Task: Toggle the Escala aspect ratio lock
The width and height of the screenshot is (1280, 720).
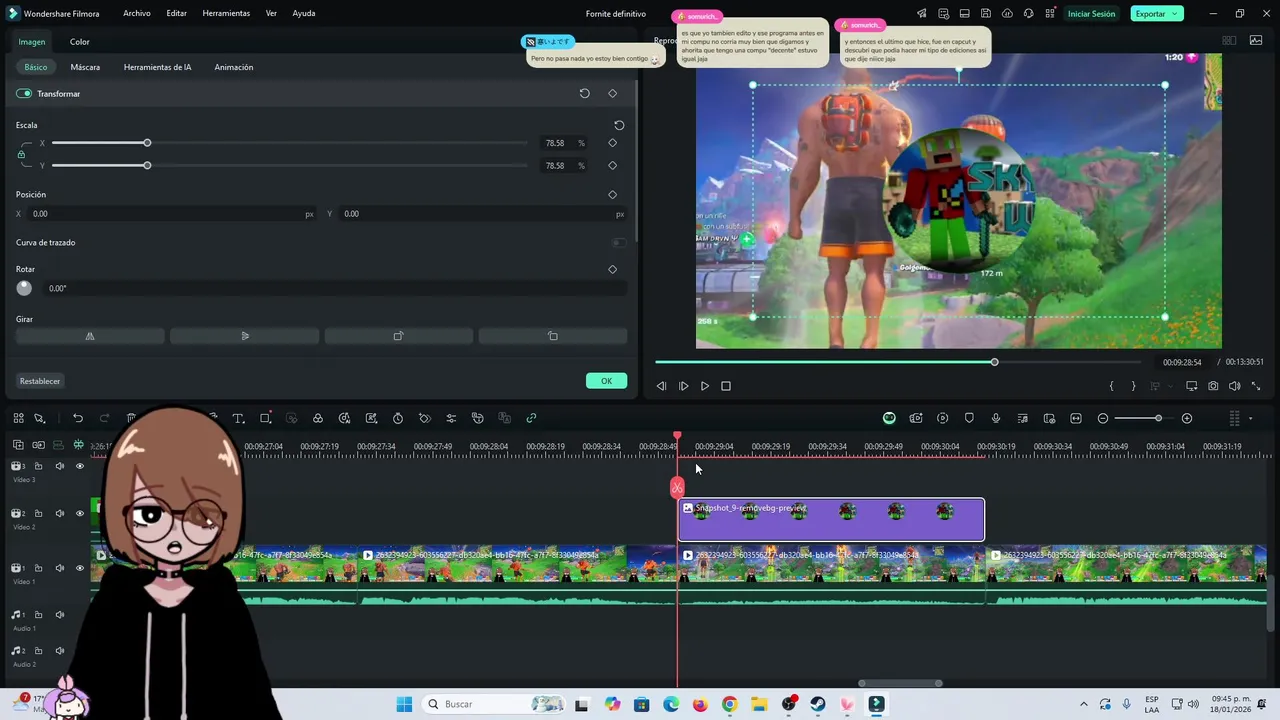Action: click(x=21, y=154)
